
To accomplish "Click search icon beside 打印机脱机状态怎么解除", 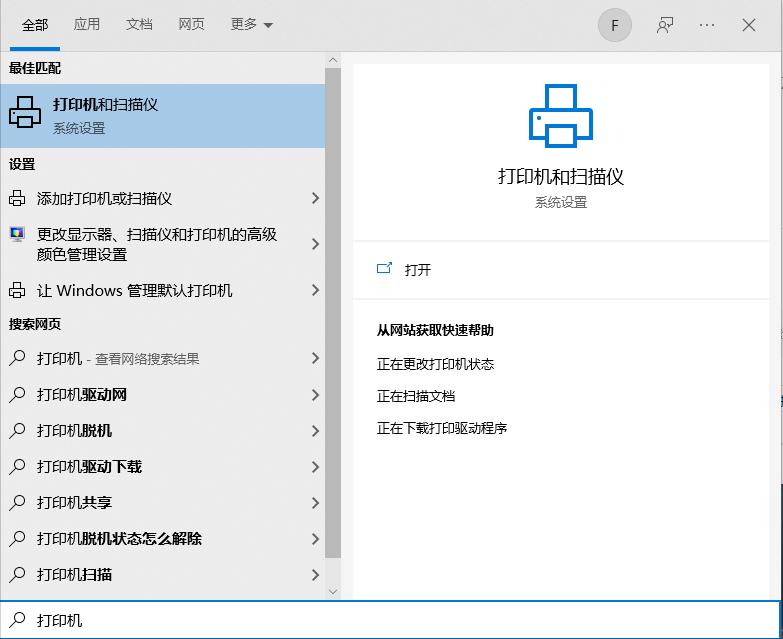I will (x=17, y=538).
